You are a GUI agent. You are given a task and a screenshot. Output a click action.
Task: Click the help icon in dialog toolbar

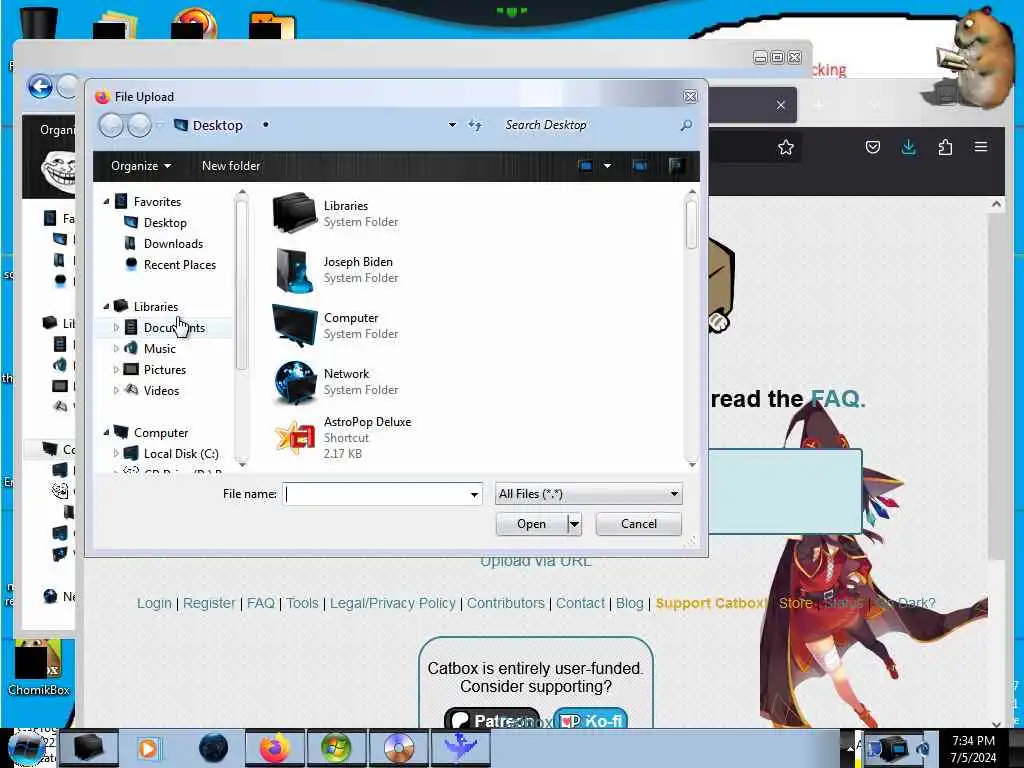[x=677, y=166]
